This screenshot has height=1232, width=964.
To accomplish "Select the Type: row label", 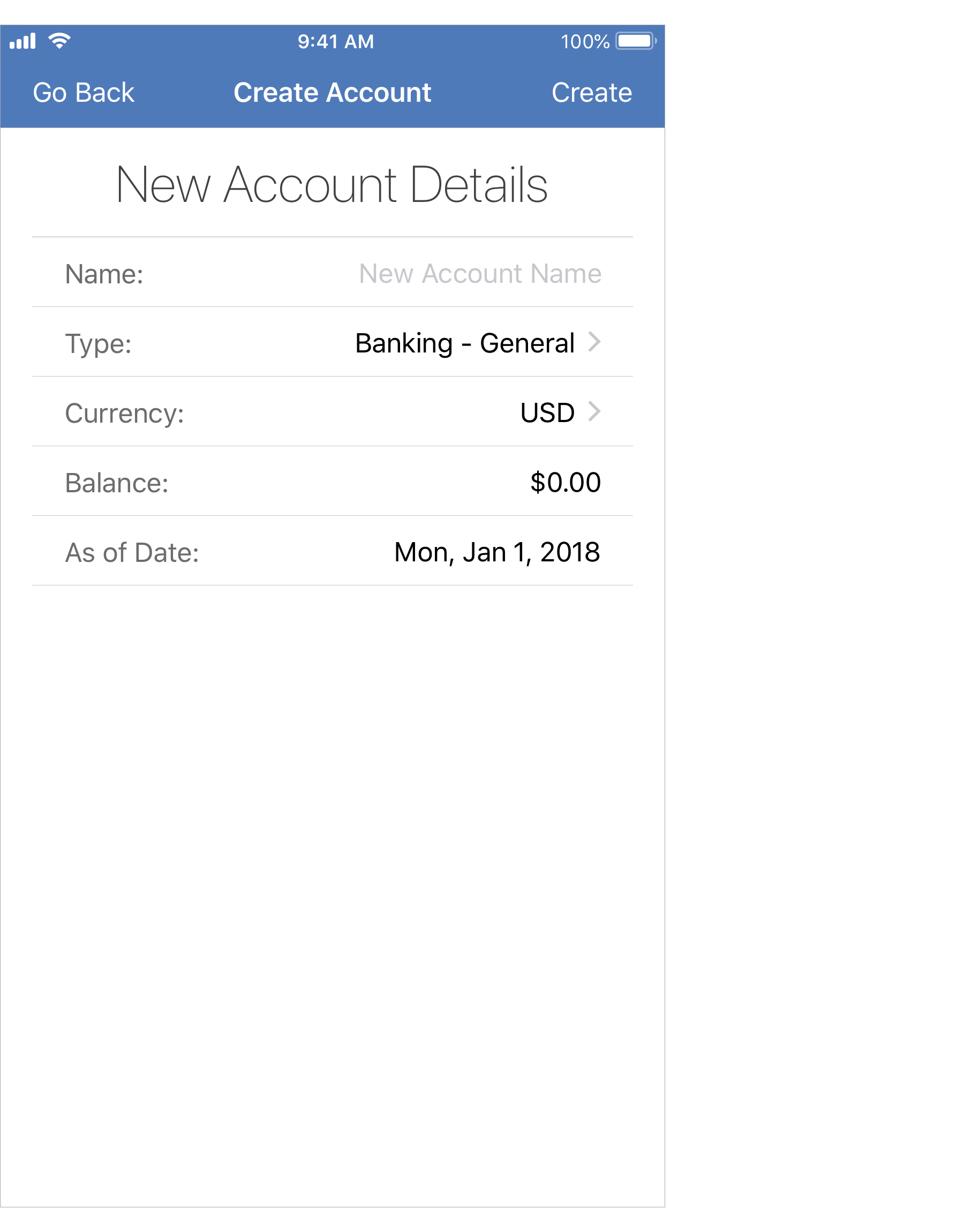I will tap(98, 344).
